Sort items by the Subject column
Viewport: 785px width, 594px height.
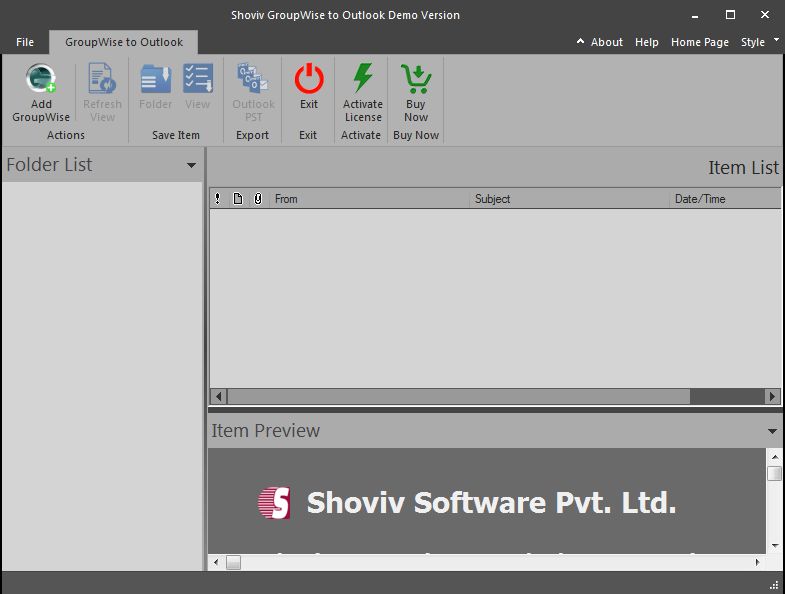(x=569, y=199)
